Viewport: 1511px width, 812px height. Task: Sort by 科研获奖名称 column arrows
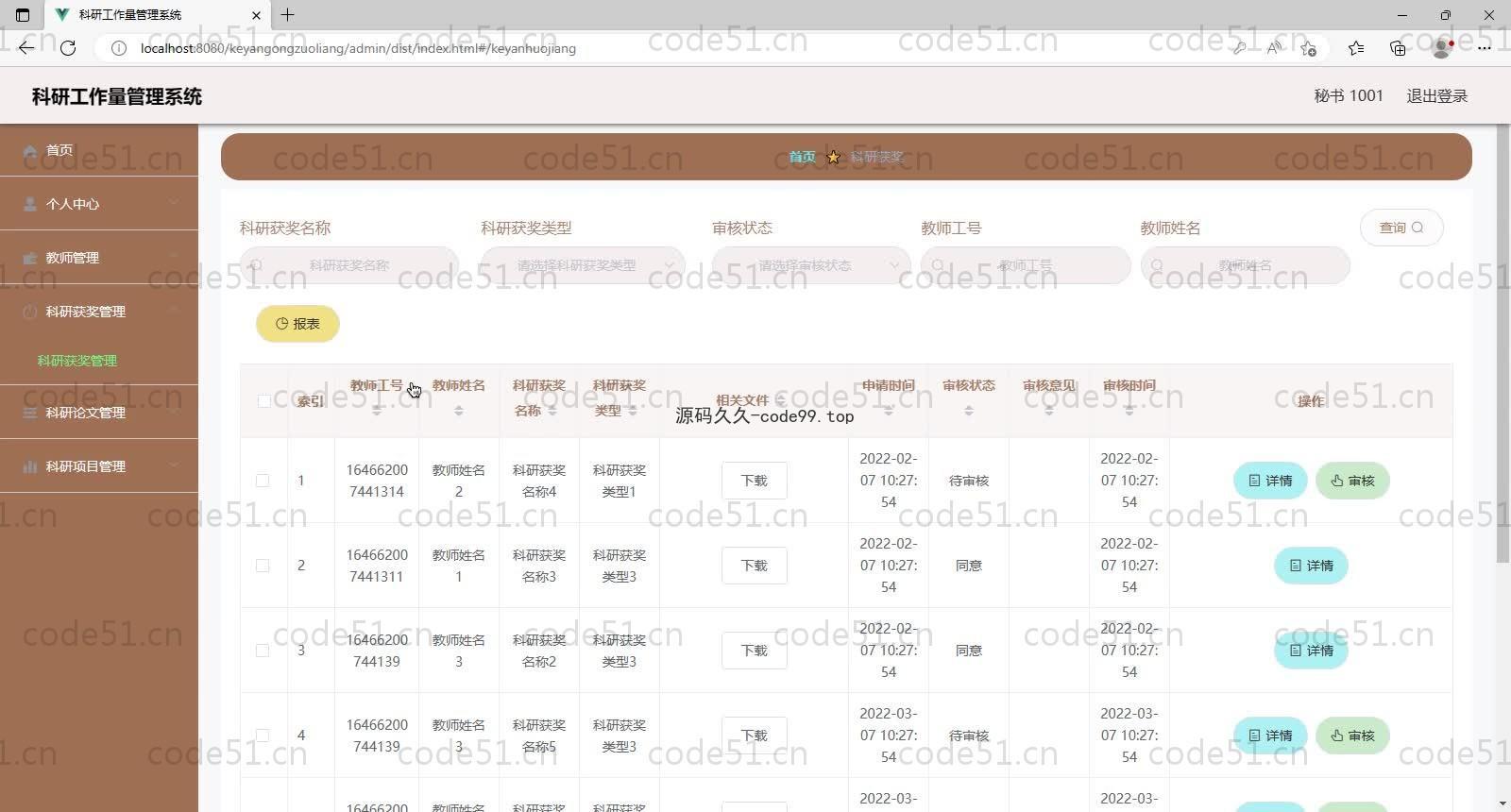[x=552, y=411]
